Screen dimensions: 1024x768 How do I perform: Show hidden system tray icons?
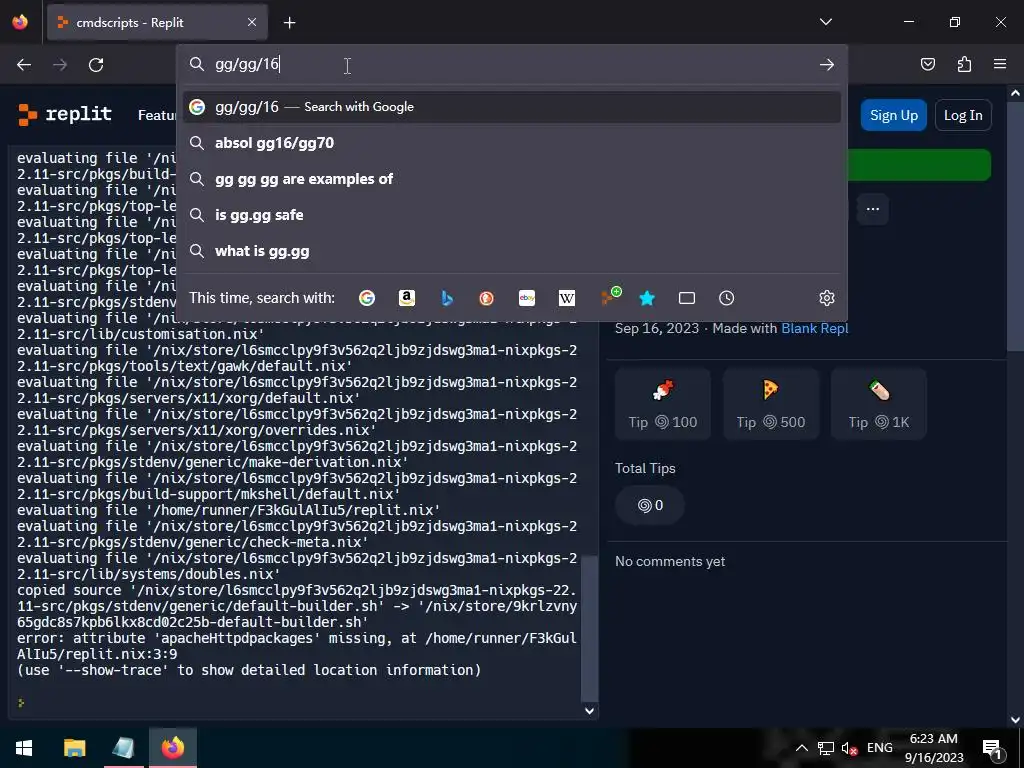[x=802, y=748]
